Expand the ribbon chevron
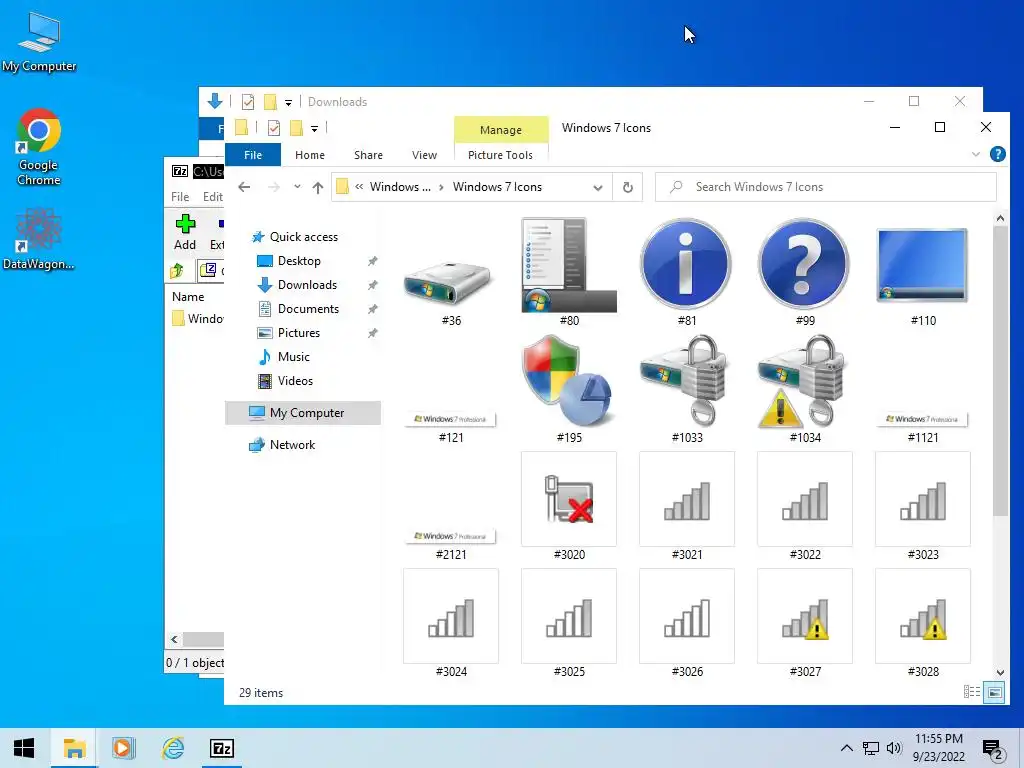The height and width of the screenshot is (768, 1024). 976,155
